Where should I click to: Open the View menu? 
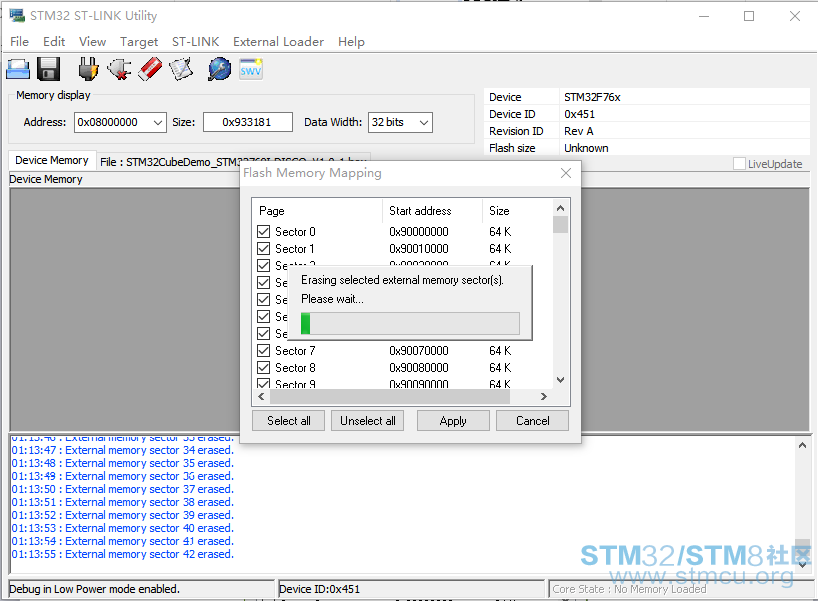(x=92, y=42)
